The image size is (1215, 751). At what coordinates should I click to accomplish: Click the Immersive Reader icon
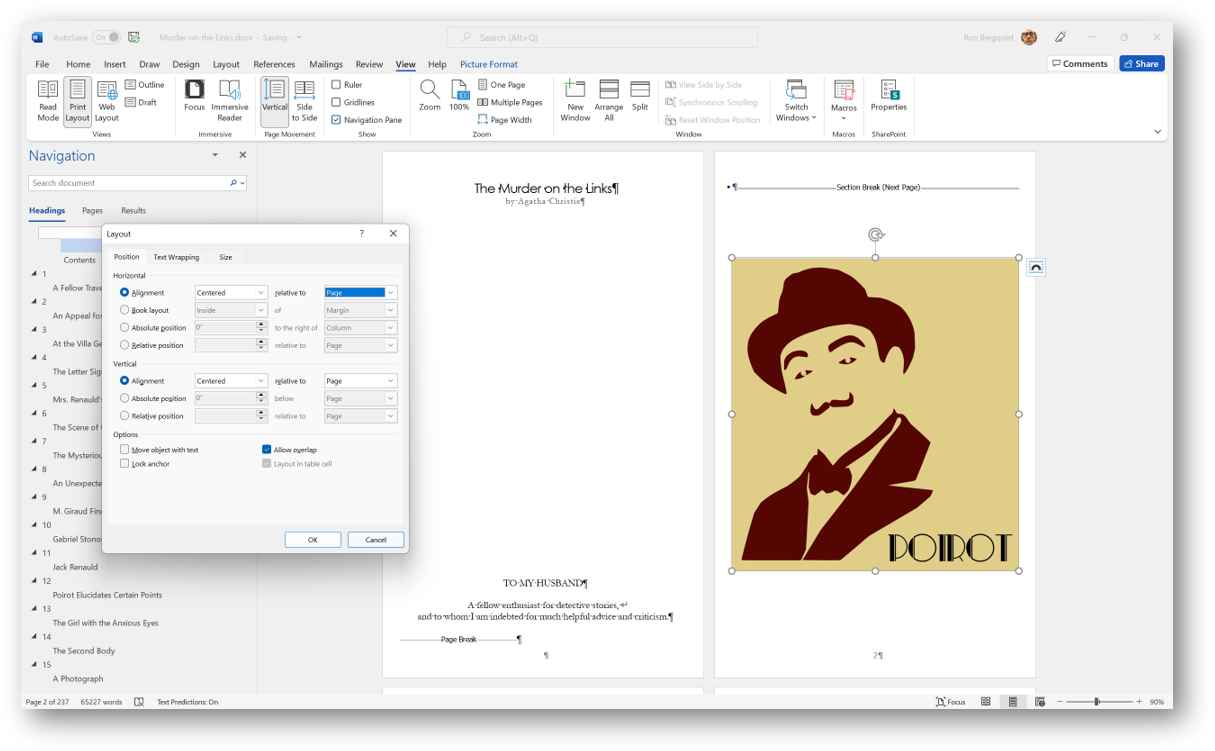point(229,100)
